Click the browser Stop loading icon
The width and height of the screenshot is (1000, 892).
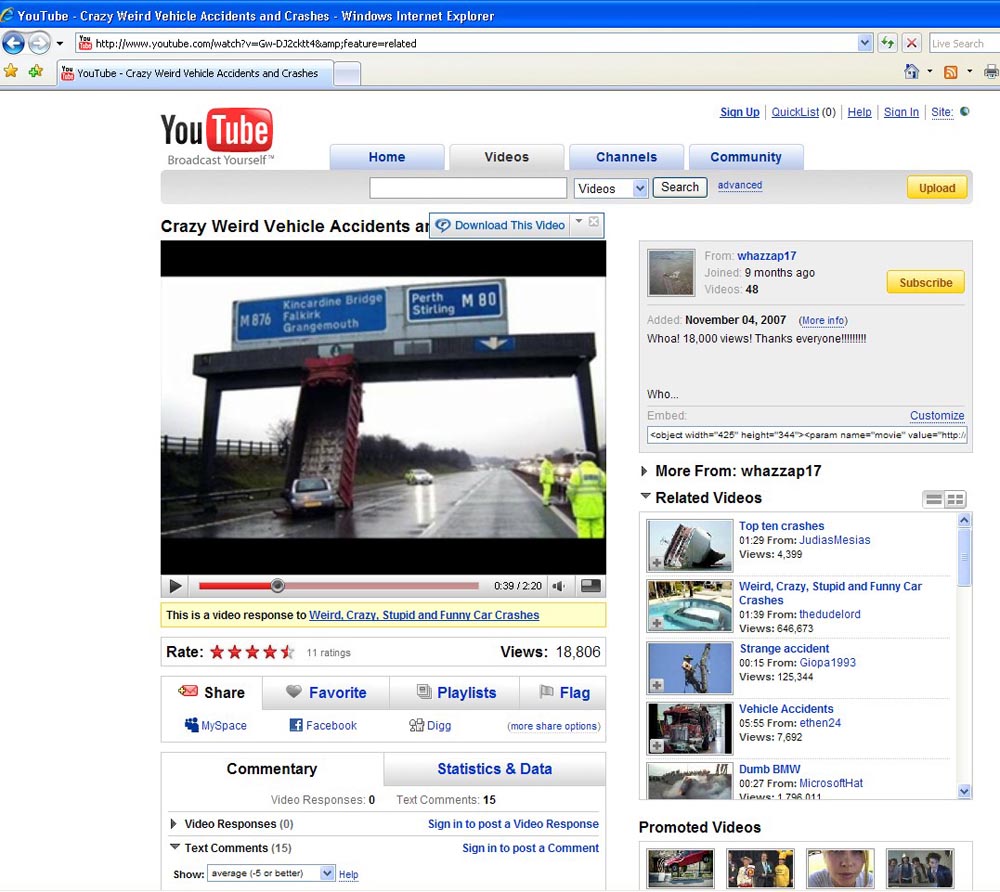(911, 43)
